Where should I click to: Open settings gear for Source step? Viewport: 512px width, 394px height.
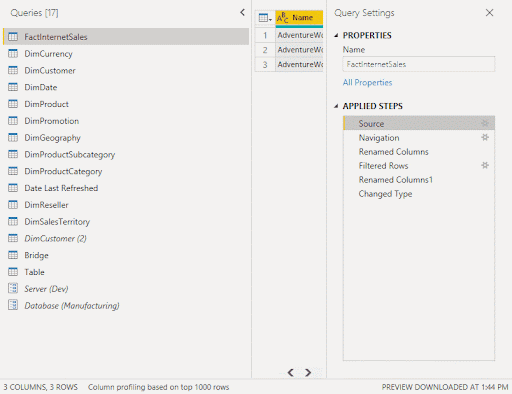(485, 123)
